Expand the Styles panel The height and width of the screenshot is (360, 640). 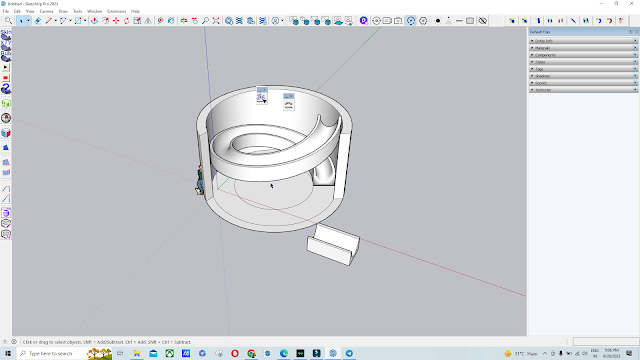pyautogui.click(x=584, y=62)
